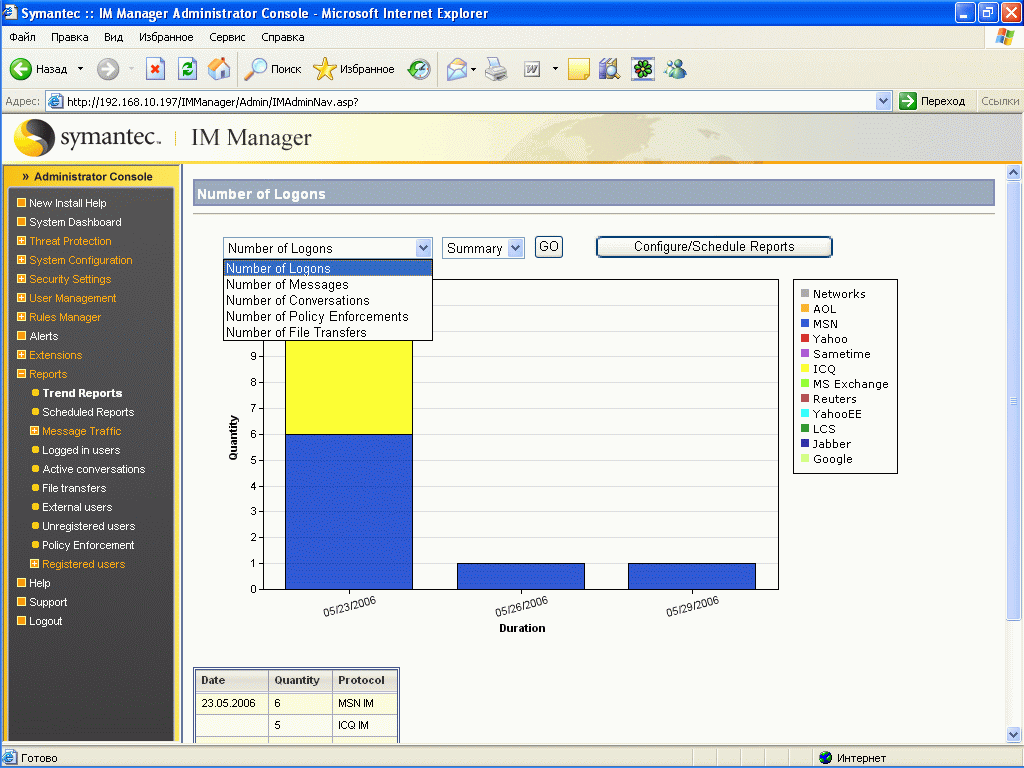Screen dimensions: 1024x768
Task: Open the Messenger people icon
Action: point(675,69)
